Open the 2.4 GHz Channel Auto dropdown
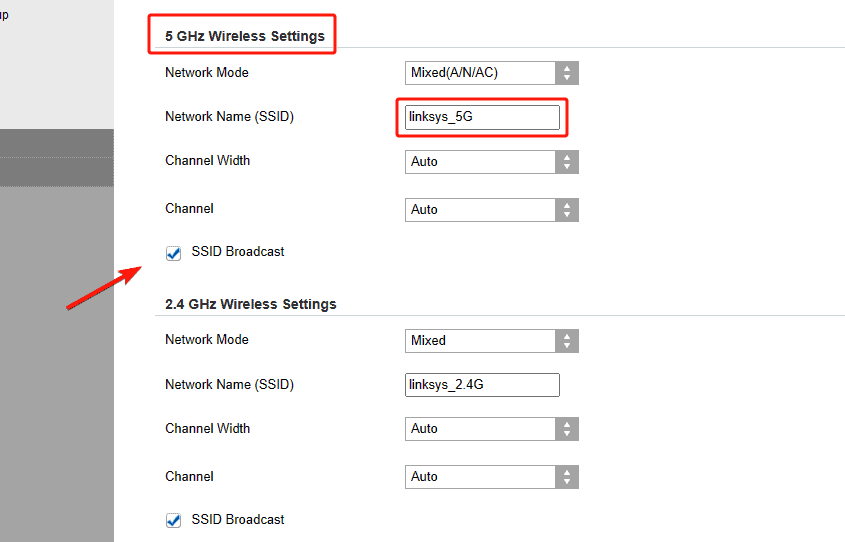The width and height of the screenshot is (845, 542). coord(491,477)
